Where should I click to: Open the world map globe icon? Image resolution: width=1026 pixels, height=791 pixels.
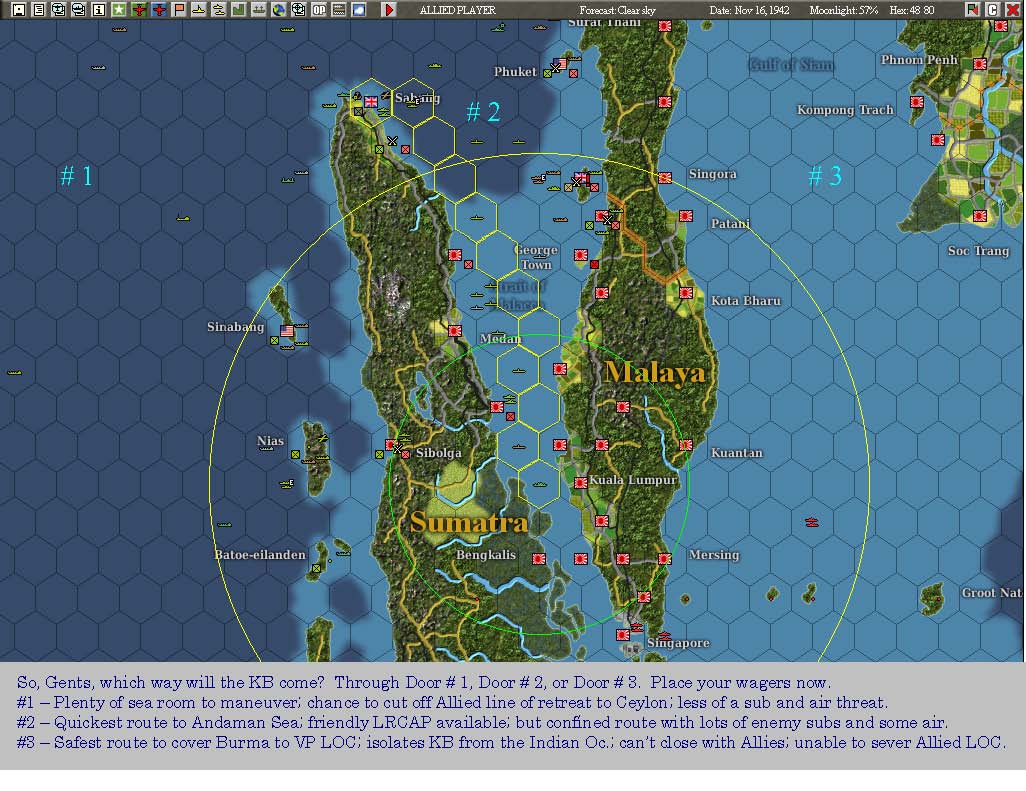click(280, 9)
